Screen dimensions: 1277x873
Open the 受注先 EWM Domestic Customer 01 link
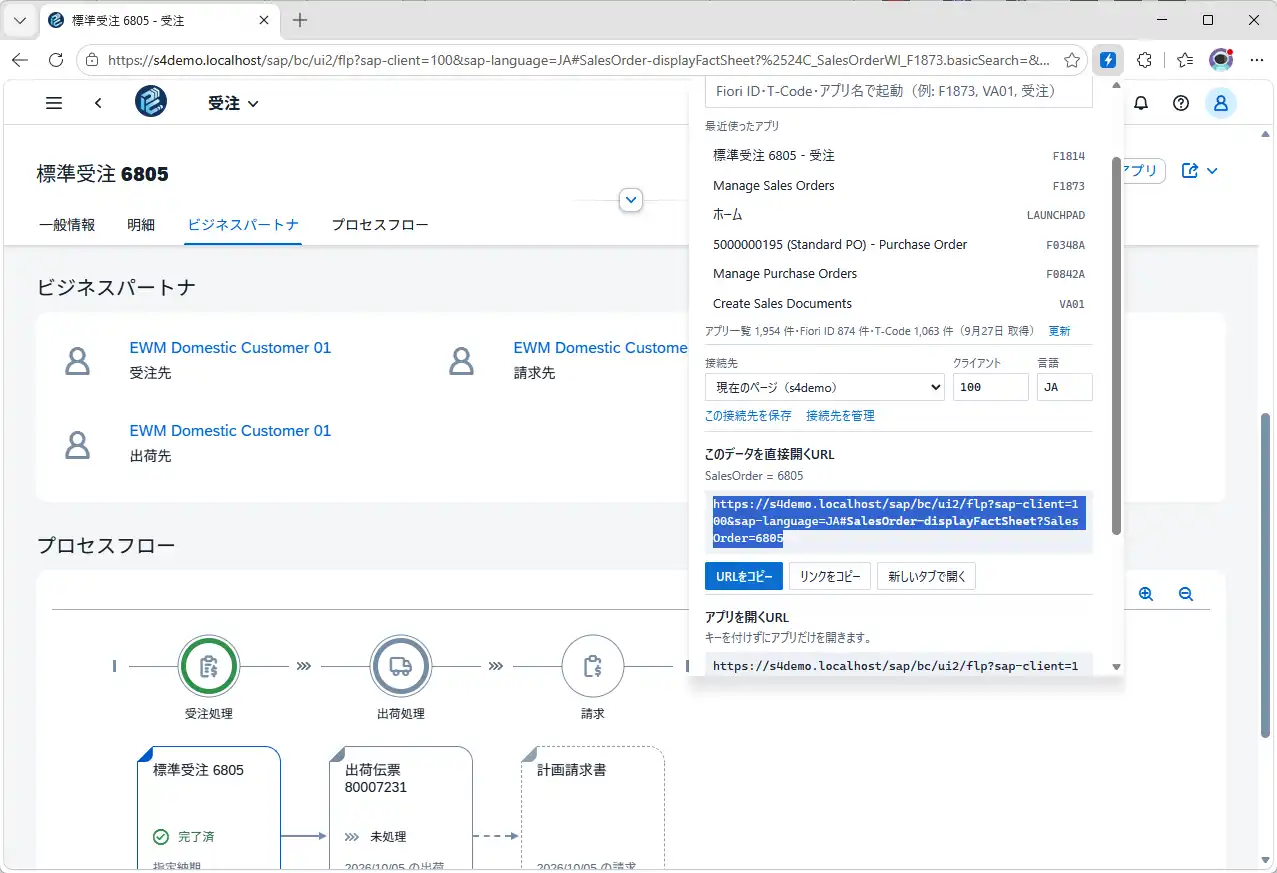[230, 348]
